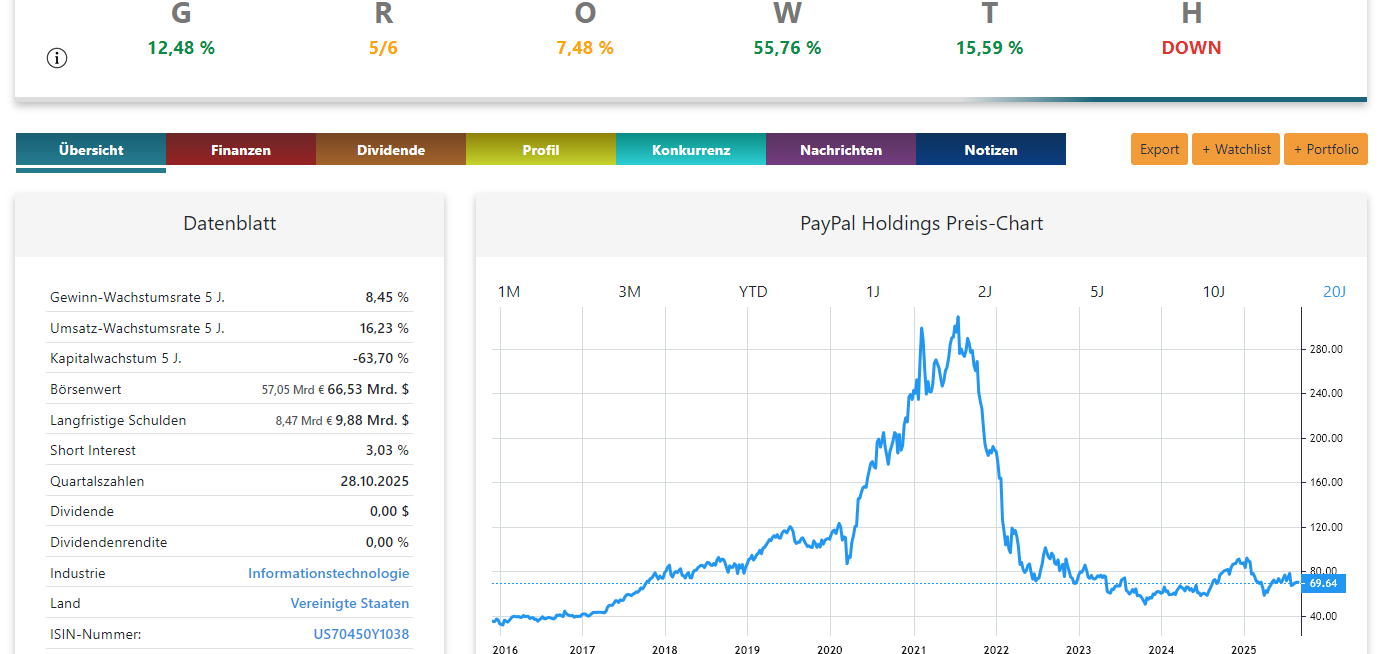Click the 280.00 axis label
This screenshot has width=1386, height=654.
point(1326,349)
